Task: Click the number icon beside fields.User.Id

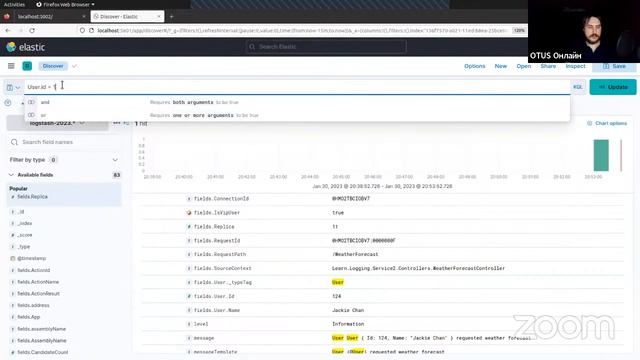Action: [x=189, y=296]
